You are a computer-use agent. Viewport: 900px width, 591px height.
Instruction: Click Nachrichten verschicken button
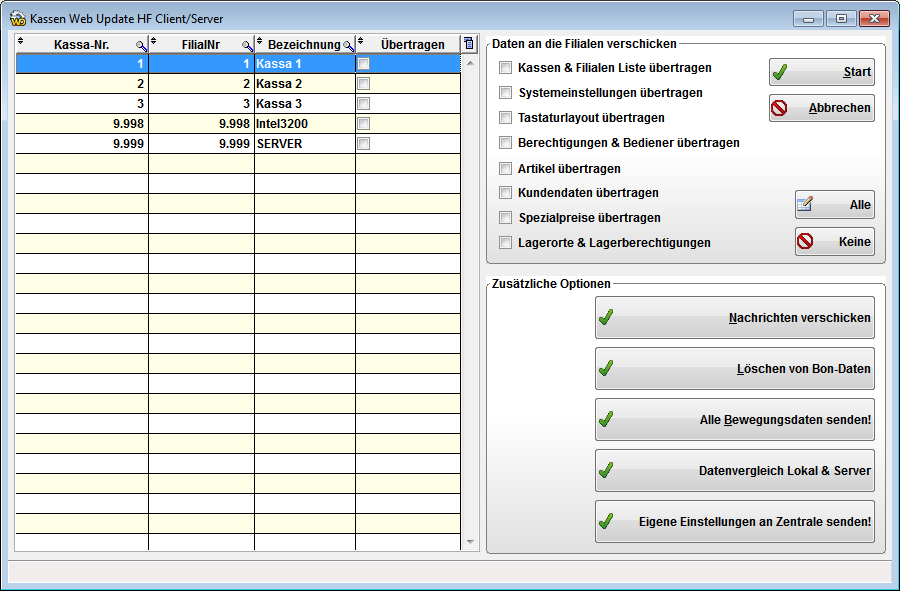[735, 317]
